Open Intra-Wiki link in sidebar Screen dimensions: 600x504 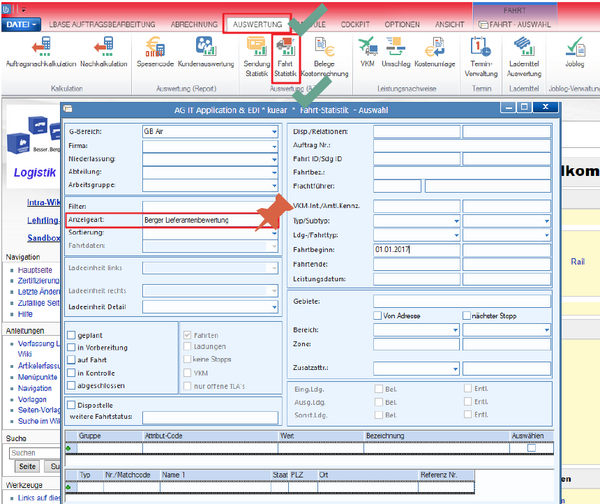(x=44, y=202)
